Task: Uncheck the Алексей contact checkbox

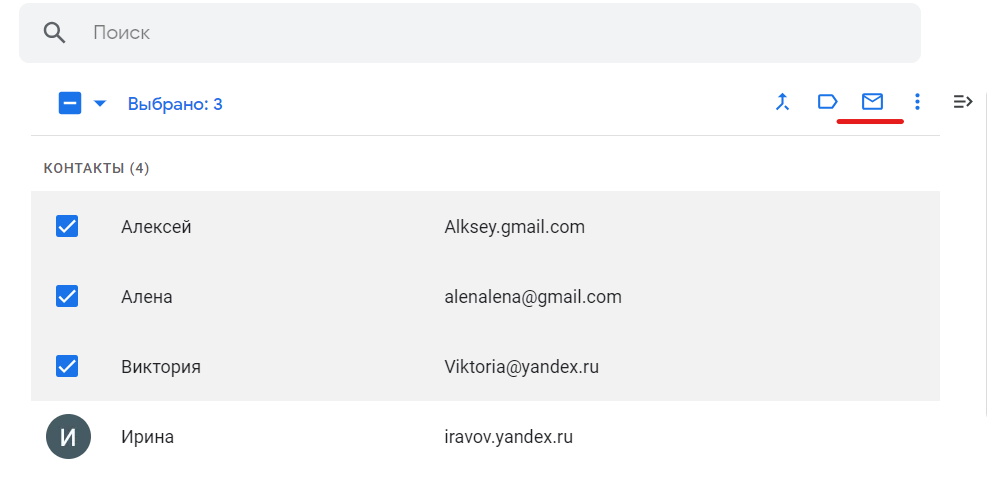Action: tap(67, 227)
